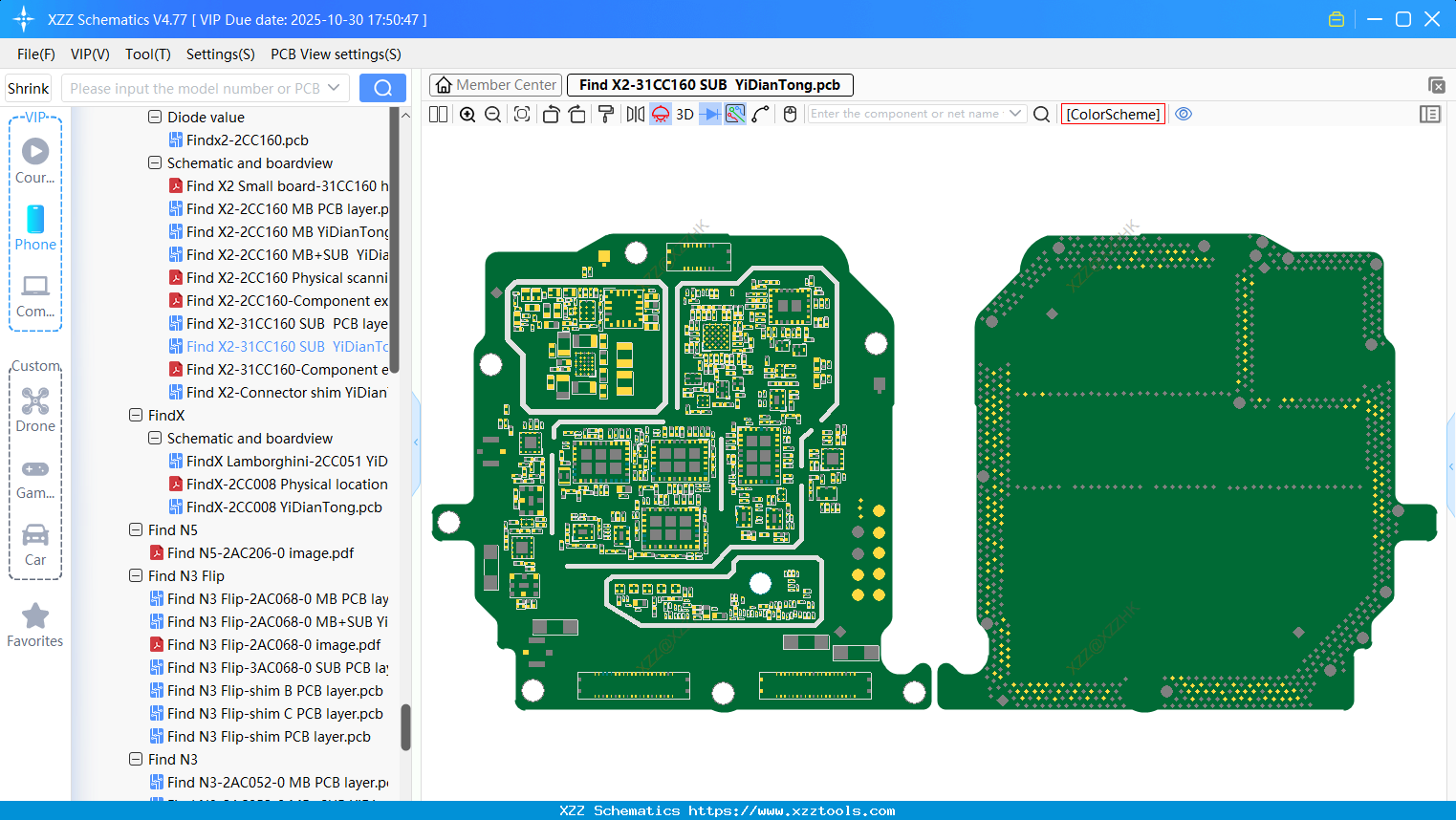1456x820 pixels.
Task: Open the model number dropdown arrow
Action: (334, 89)
